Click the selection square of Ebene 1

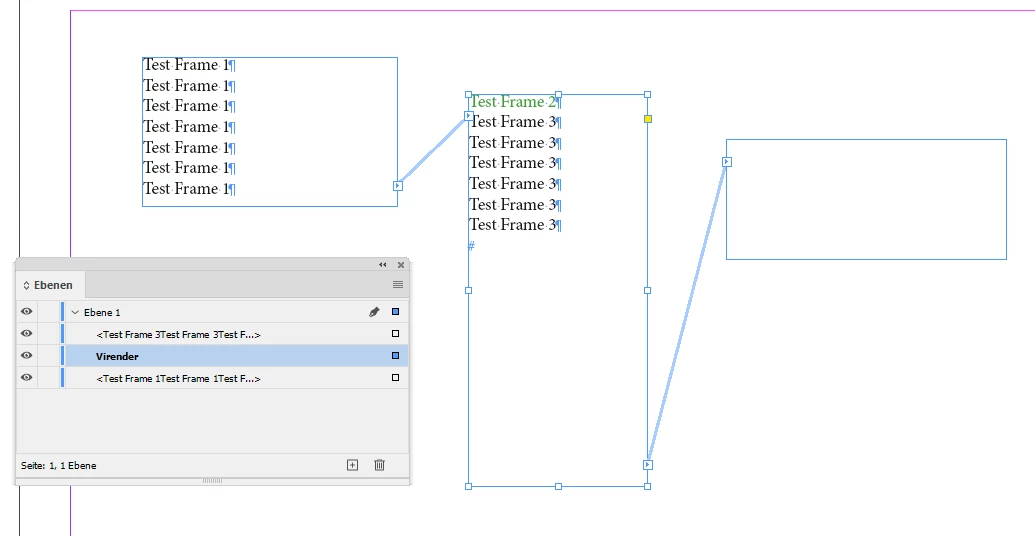click(x=395, y=312)
